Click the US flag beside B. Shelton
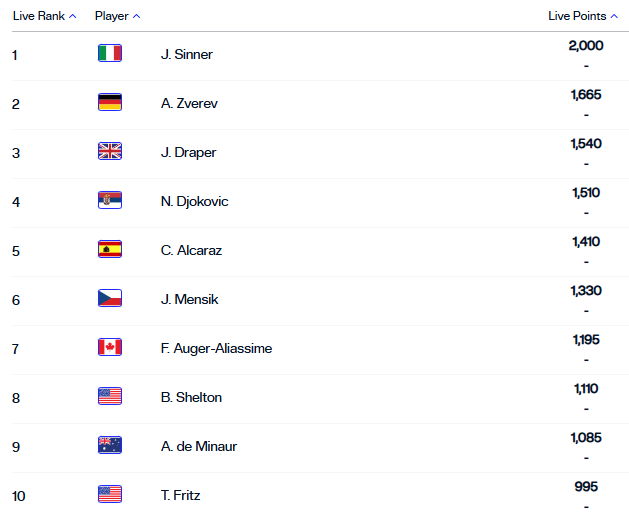The image size is (629, 520). tap(110, 397)
